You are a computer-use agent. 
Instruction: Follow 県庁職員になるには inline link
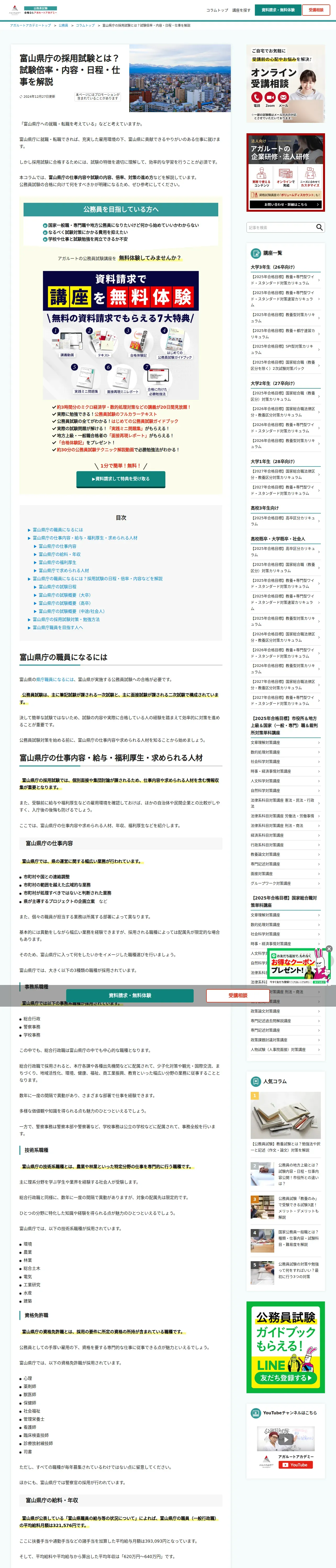tap(55, 679)
